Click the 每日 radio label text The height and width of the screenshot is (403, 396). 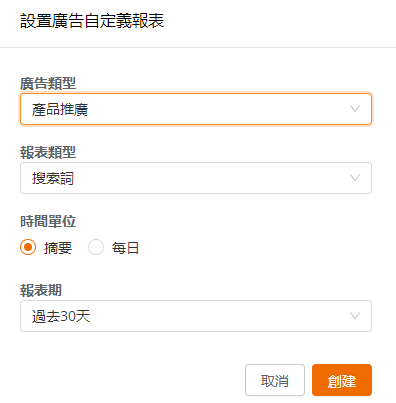click(x=125, y=248)
